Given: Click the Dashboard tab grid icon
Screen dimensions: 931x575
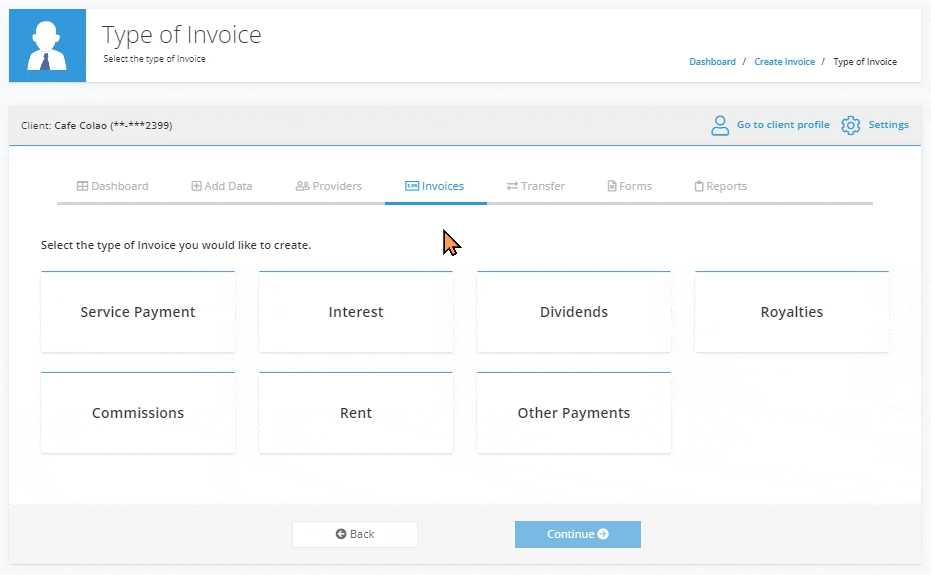Looking at the screenshot, I should point(82,186).
